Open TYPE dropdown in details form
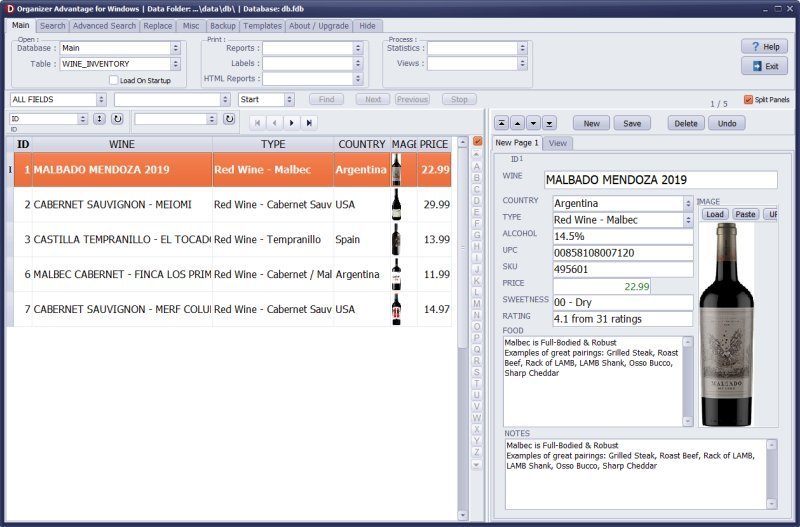 688,220
